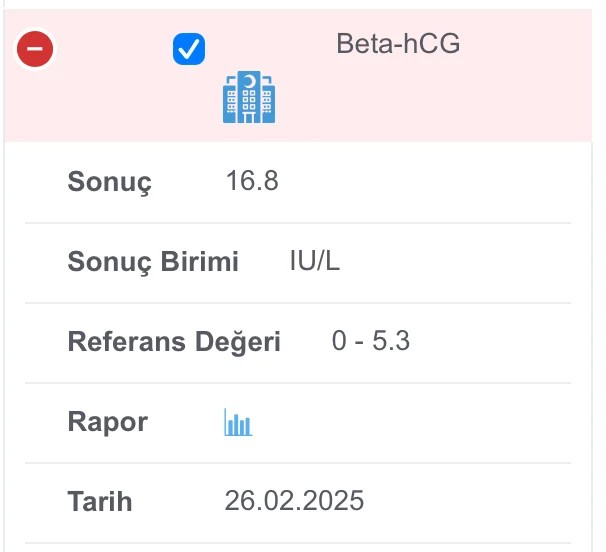Image resolution: width=606 pixels, height=552 pixels.
Task: Select the Rapor label
Action: pos(107,422)
